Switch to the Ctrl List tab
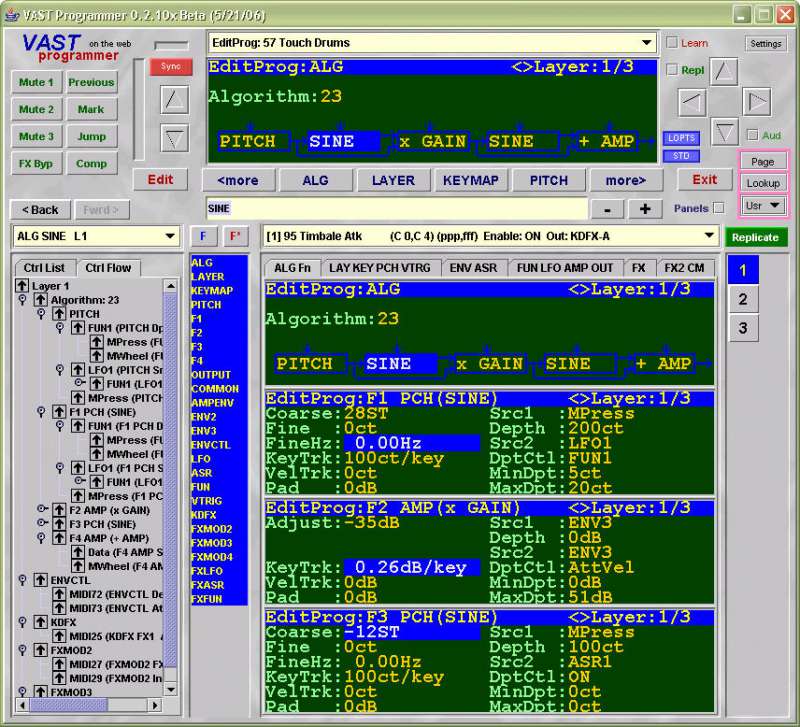 [45, 268]
